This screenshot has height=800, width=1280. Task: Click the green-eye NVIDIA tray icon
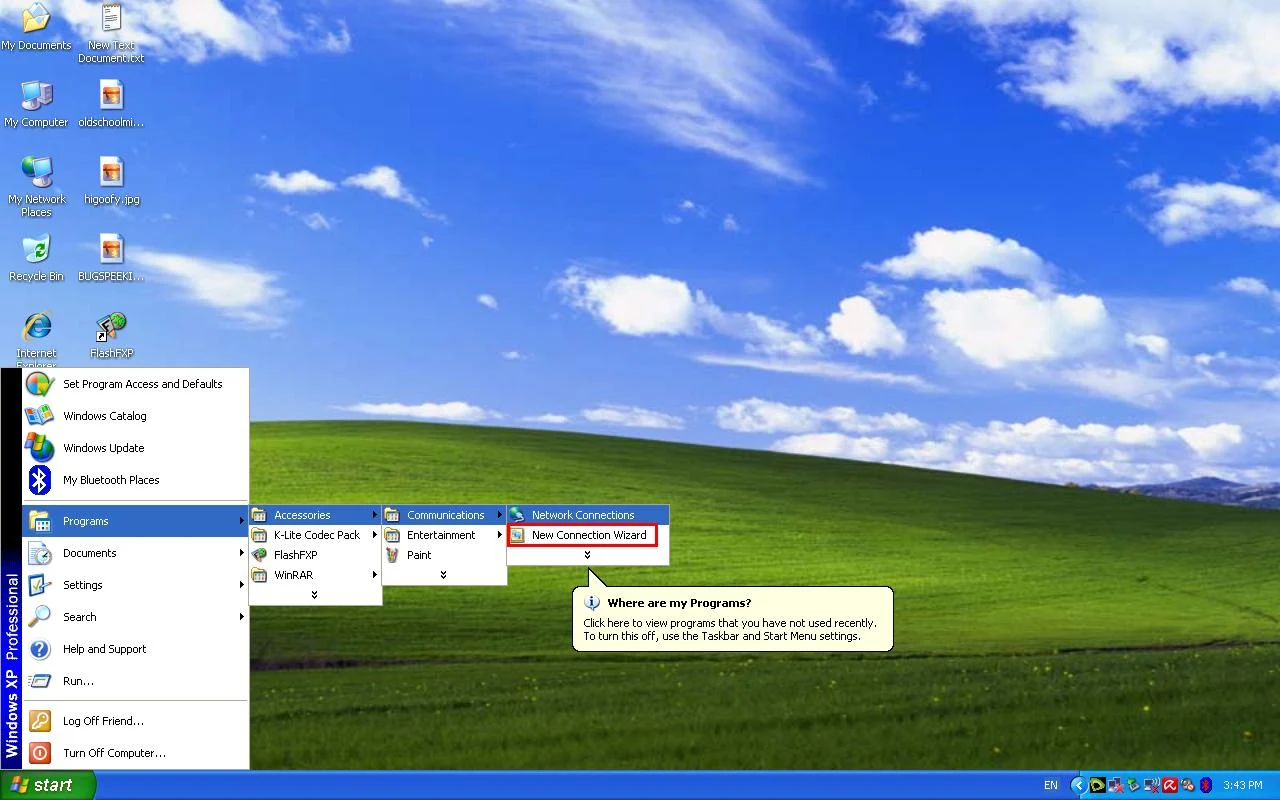click(x=1098, y=785)
